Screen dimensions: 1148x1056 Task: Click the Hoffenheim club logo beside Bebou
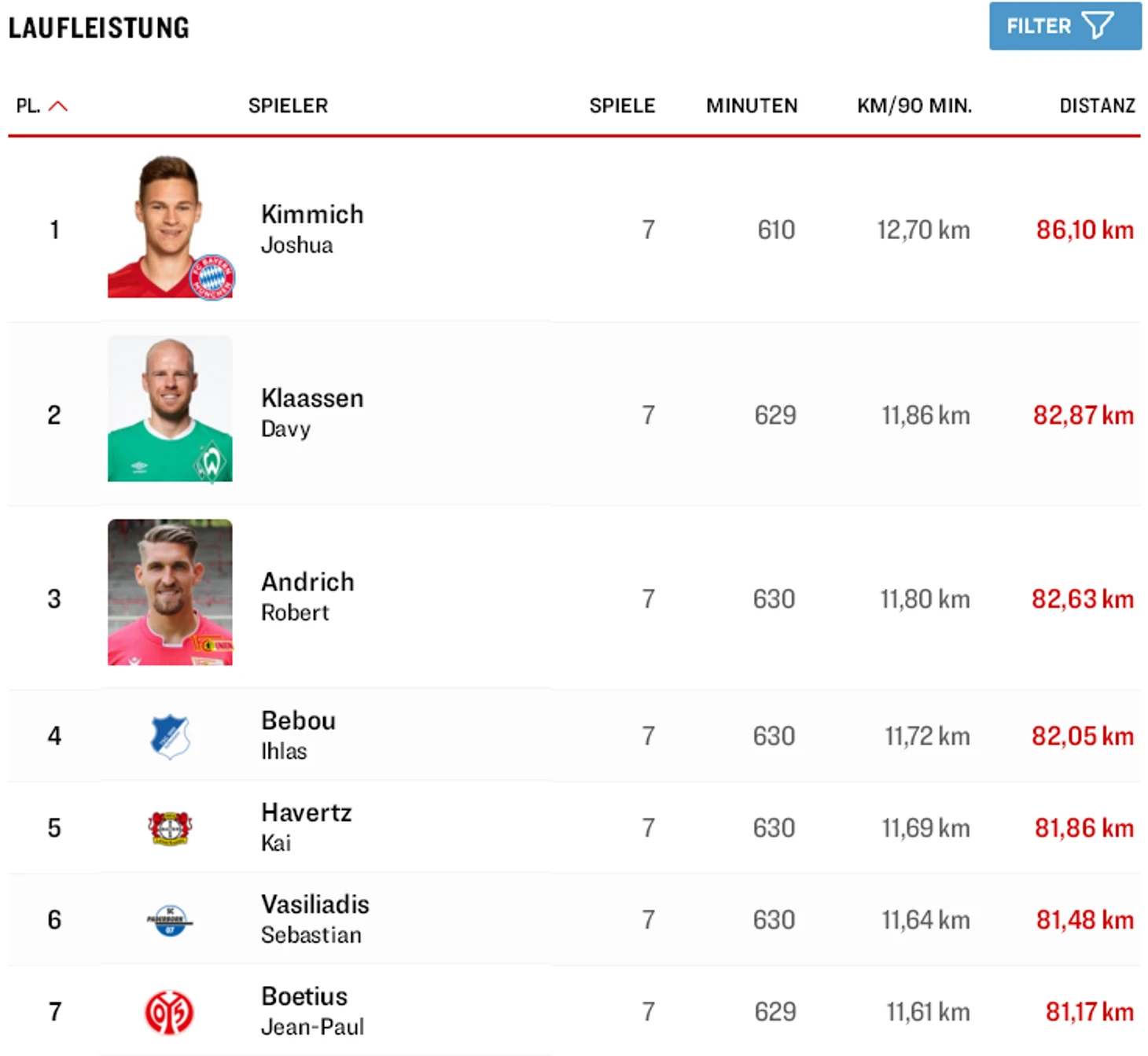click(170, 736)
